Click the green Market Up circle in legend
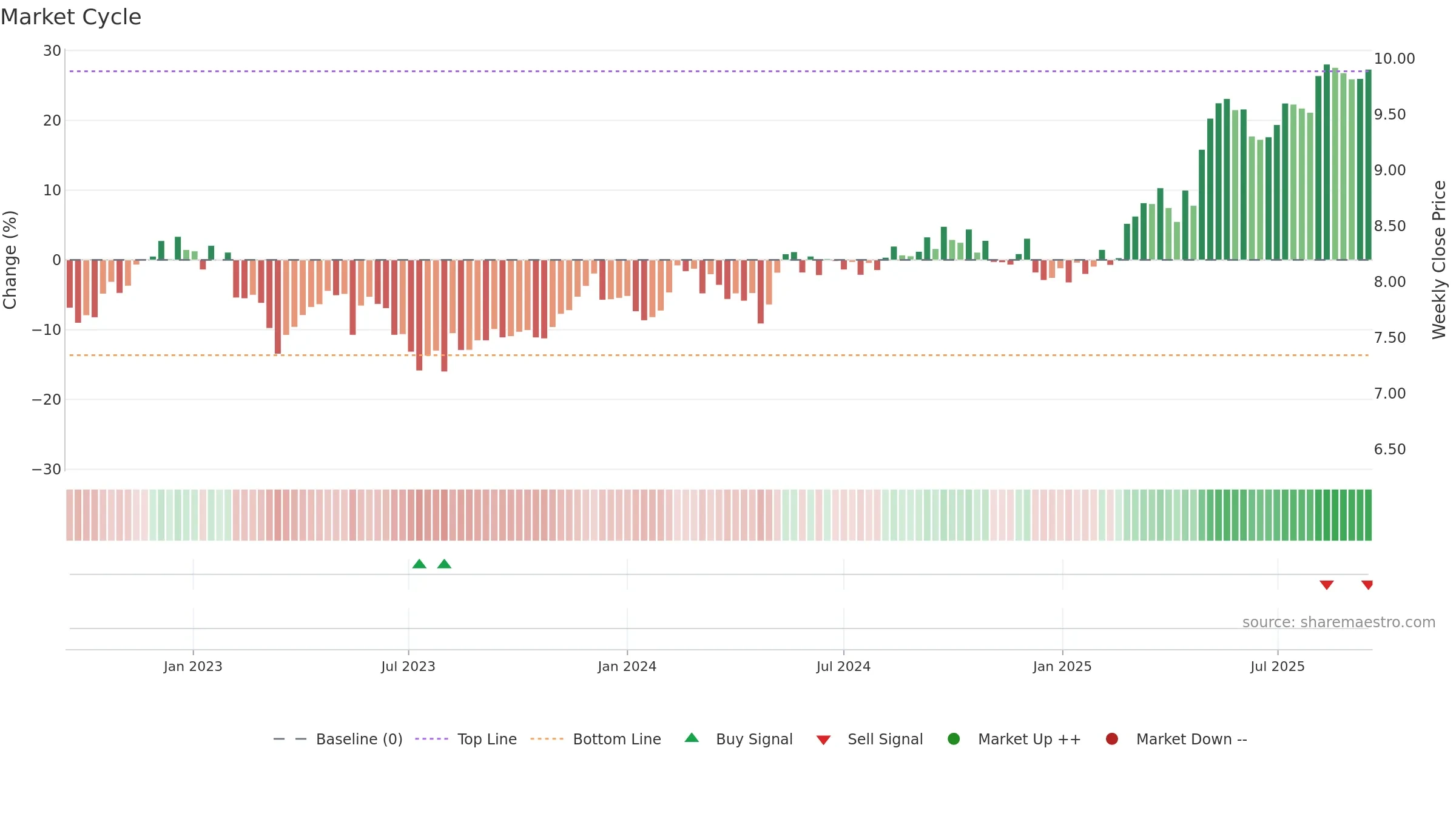The width and height of the screenshot is (1456, 819). [954, 739]
